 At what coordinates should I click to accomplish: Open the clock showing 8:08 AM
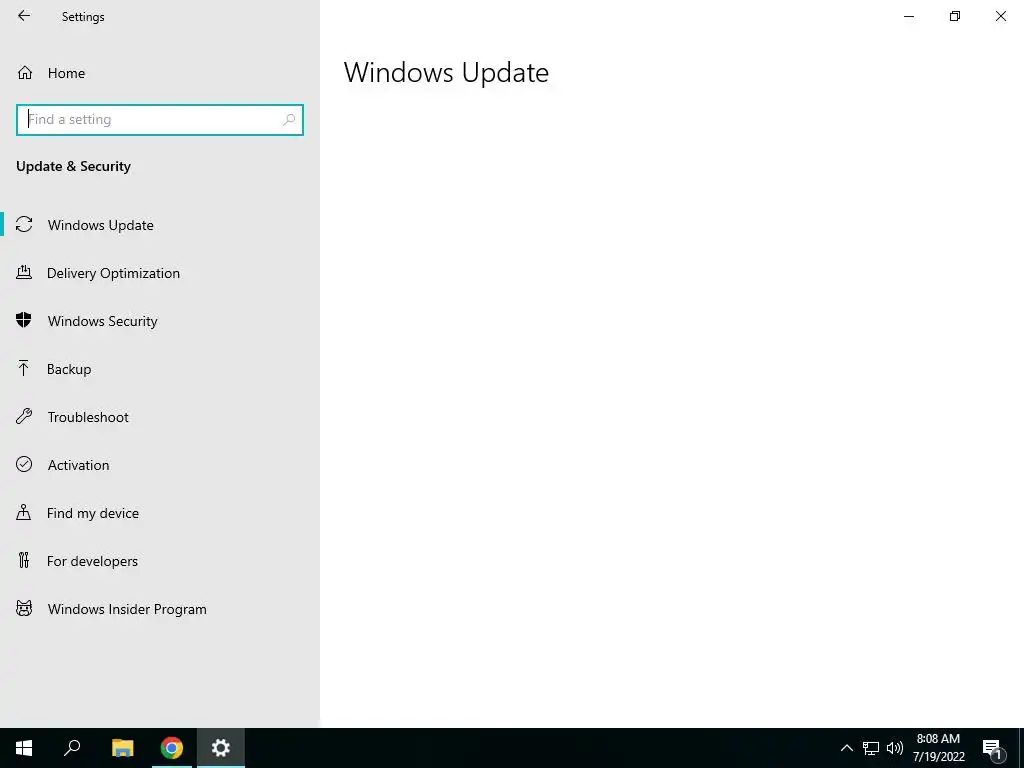938,748
